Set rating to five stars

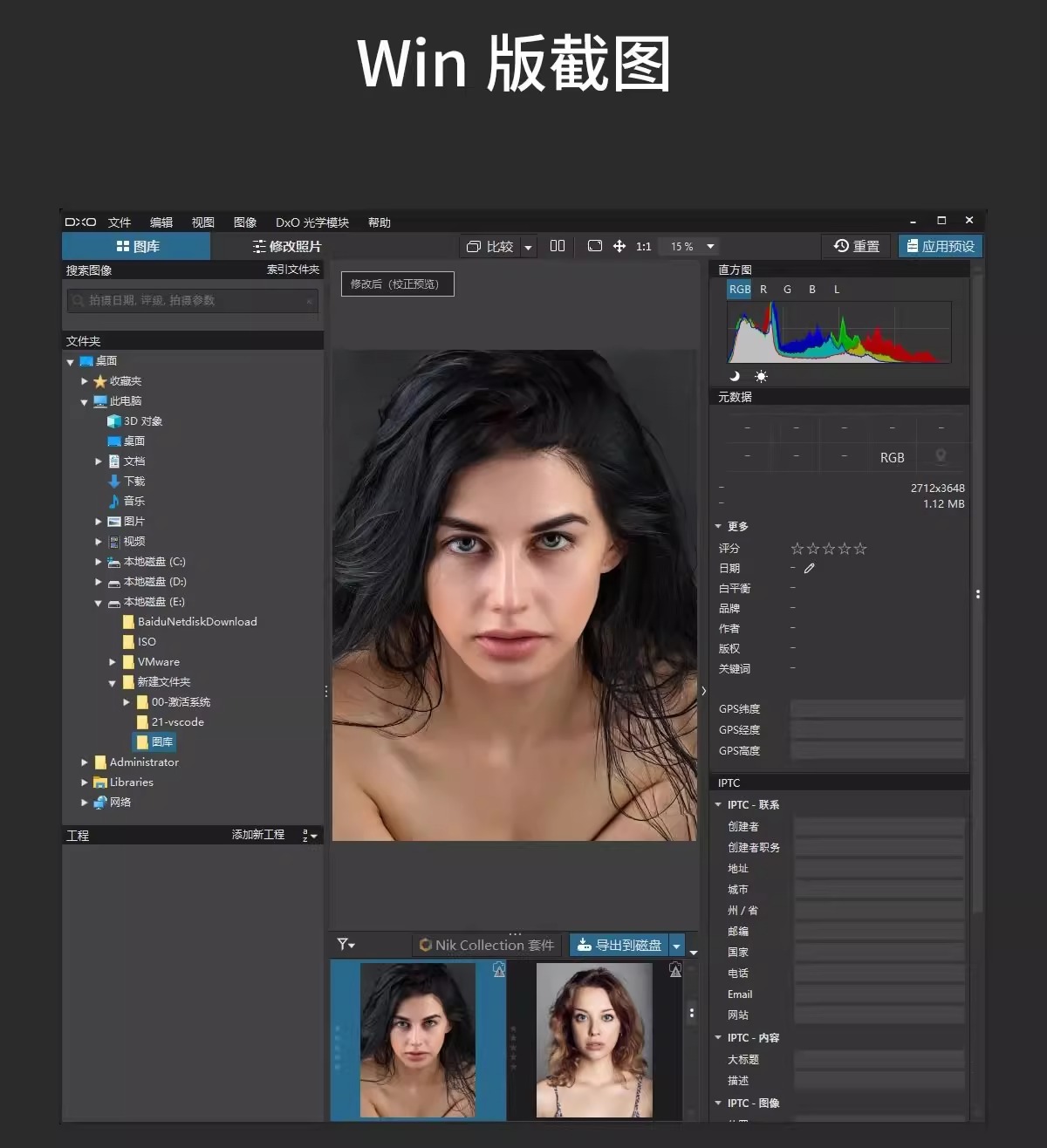(860, 549)
